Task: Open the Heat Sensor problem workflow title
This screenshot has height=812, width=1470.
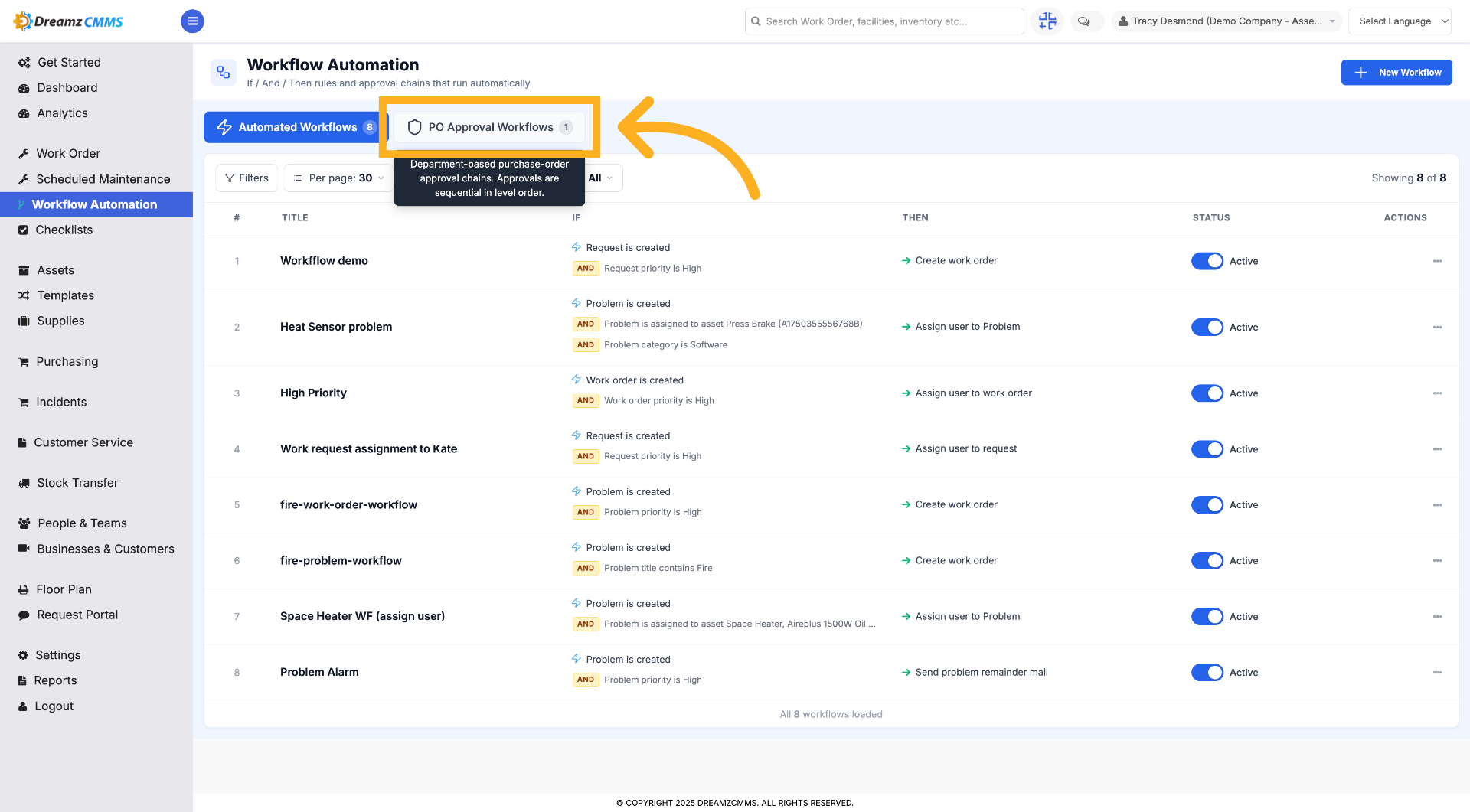Action: point(336,327)
